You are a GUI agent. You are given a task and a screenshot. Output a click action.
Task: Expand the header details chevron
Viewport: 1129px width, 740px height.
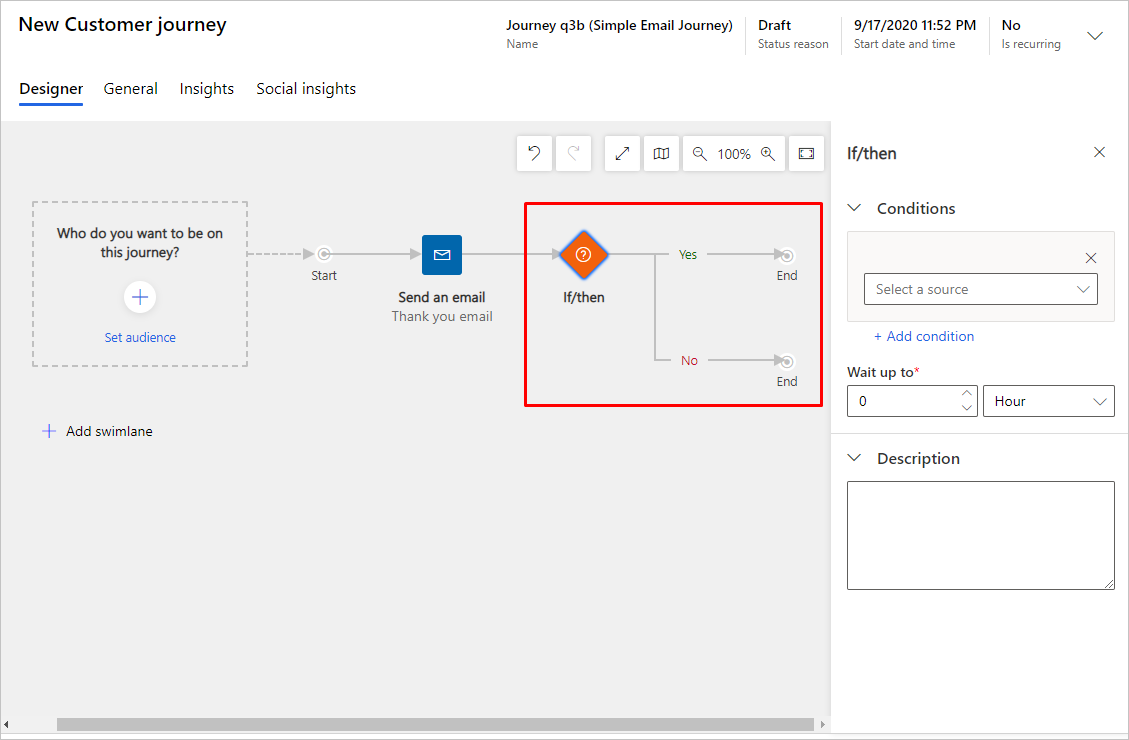tap(1094, 35)
